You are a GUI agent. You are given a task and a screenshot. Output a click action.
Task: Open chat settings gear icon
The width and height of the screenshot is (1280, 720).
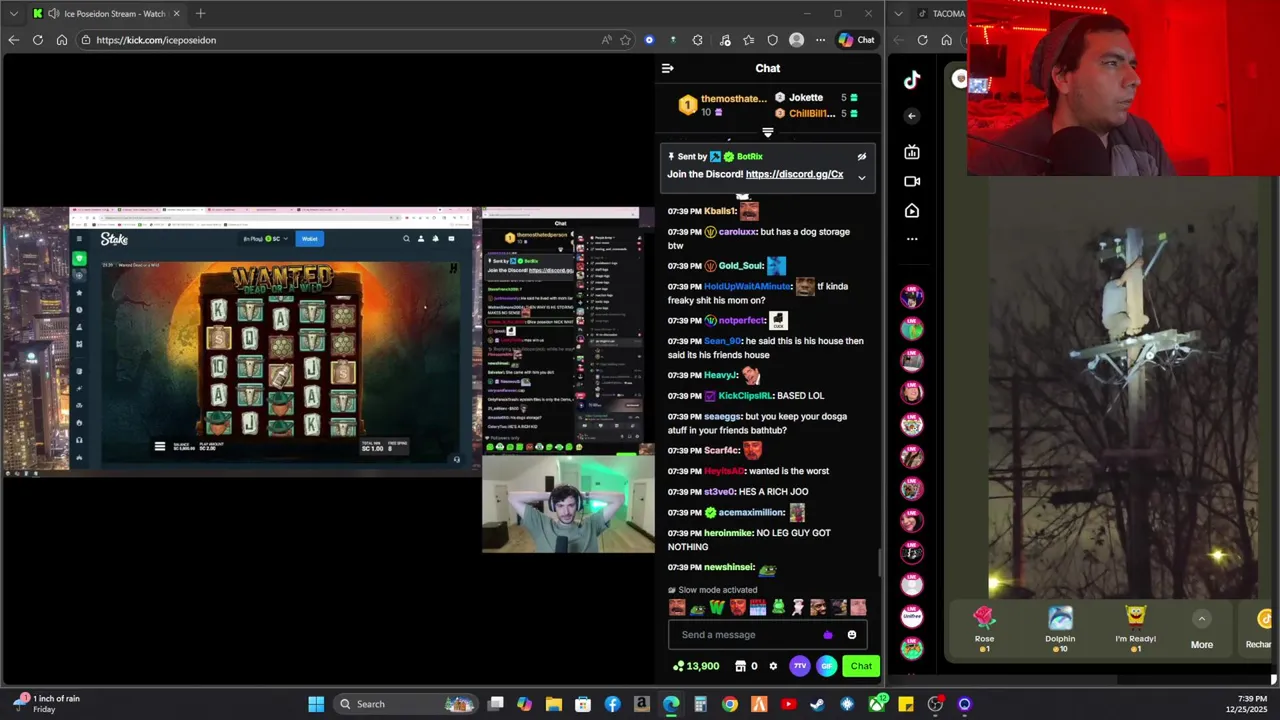(773, 666)
